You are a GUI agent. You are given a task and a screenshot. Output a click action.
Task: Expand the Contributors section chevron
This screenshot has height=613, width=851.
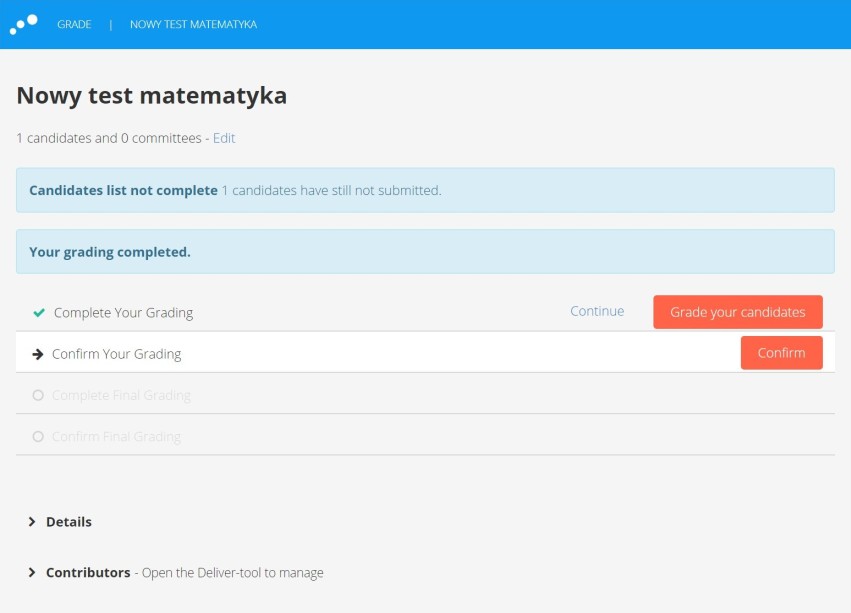(x=31, y=572)
